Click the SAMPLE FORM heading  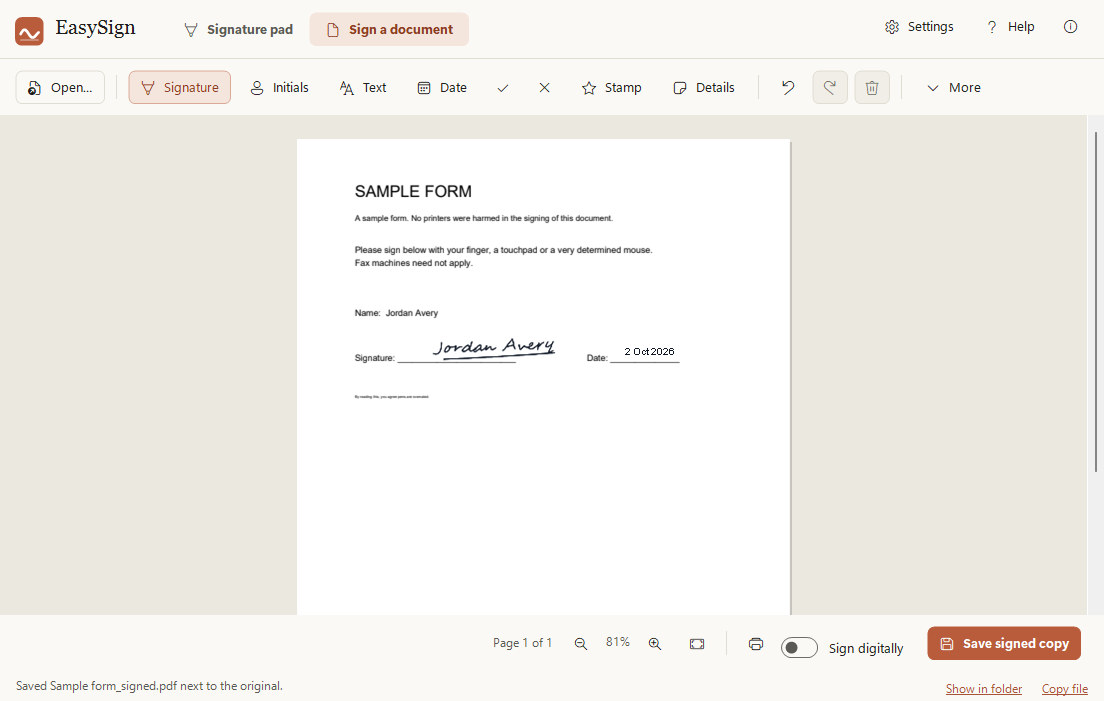(413, 191)
